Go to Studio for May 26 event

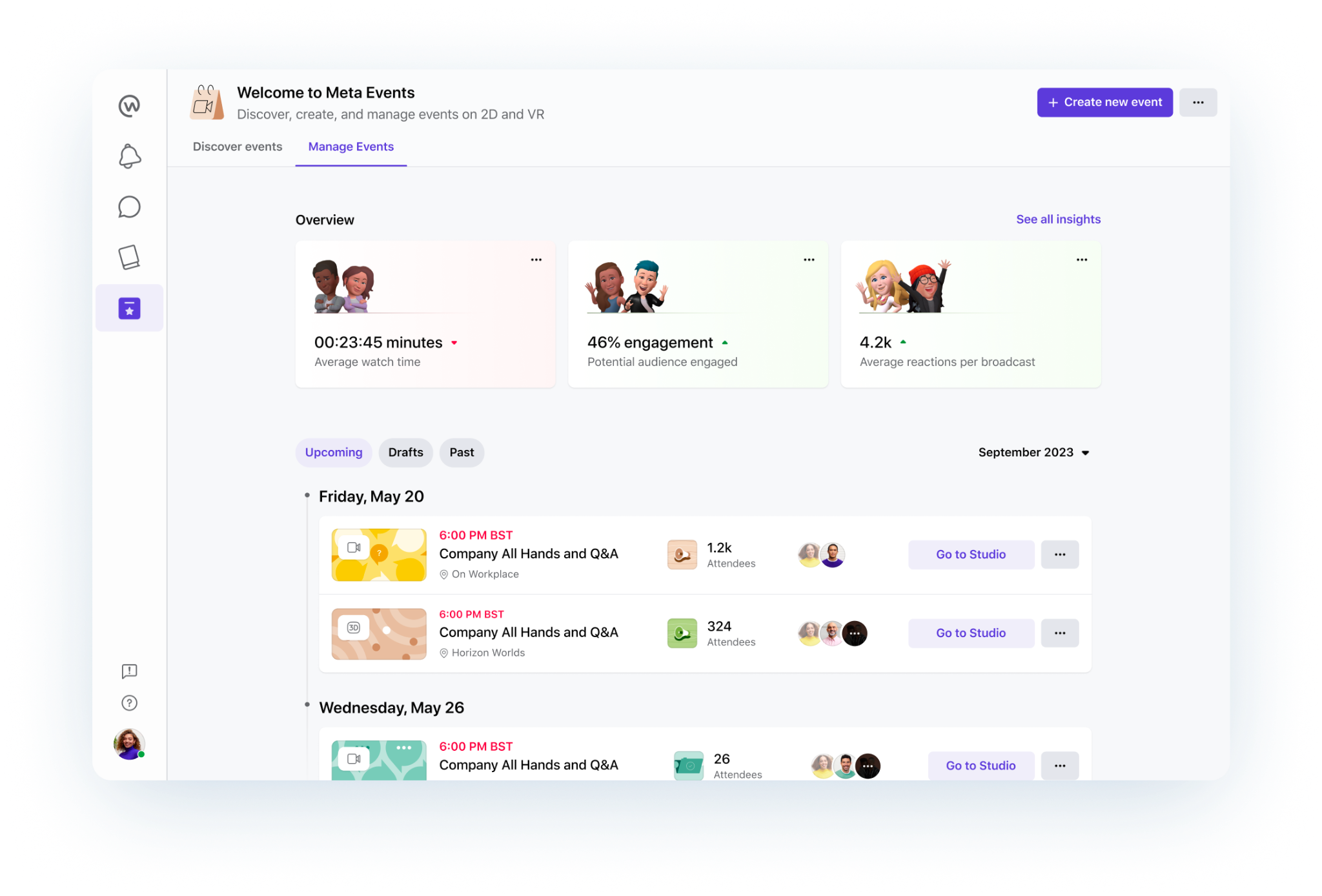981,766
